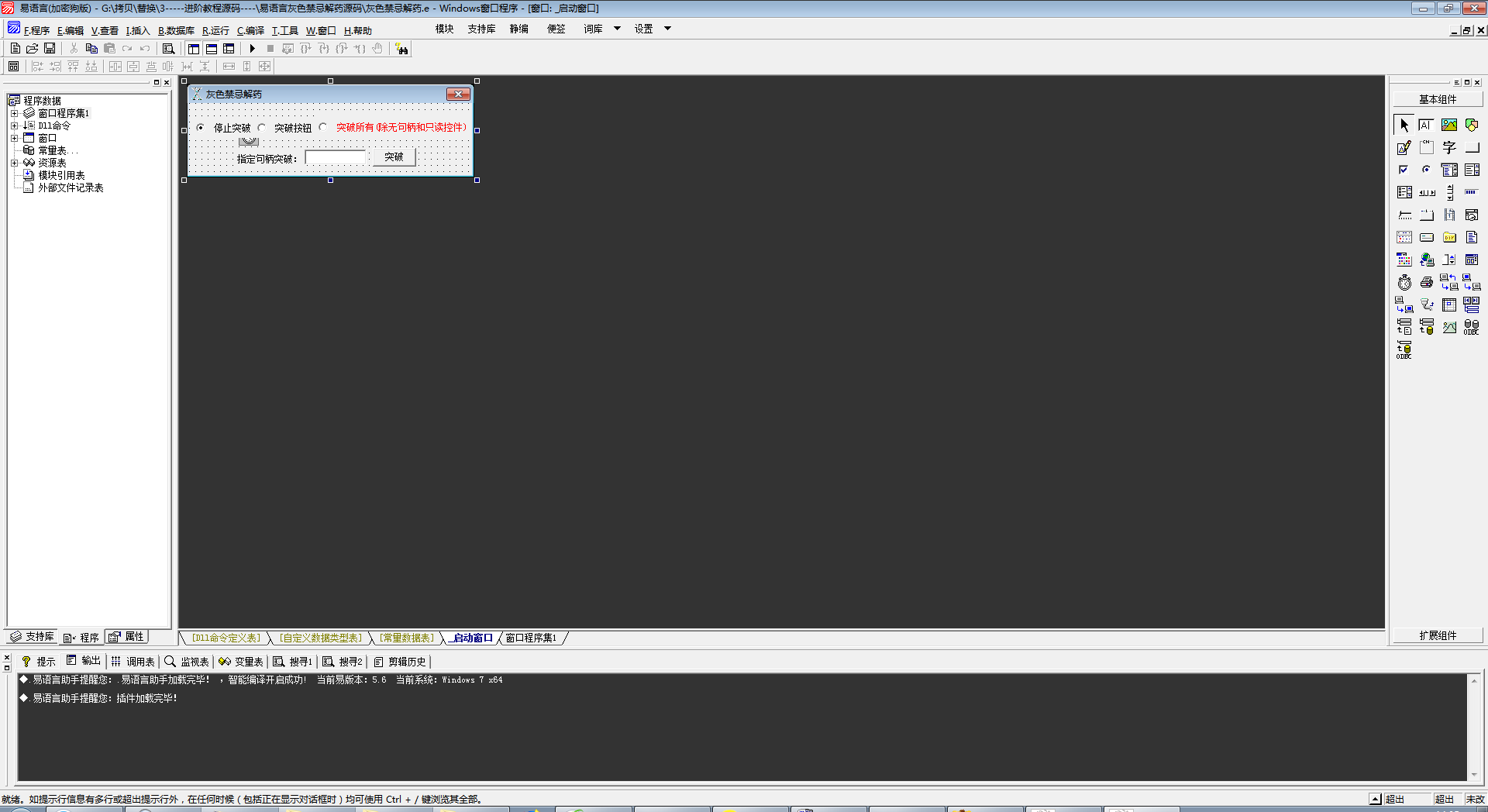This screenshot has height=812, width=1488.
Task: Click output panel scrollbar down arrow
Action: (1474, 775)
